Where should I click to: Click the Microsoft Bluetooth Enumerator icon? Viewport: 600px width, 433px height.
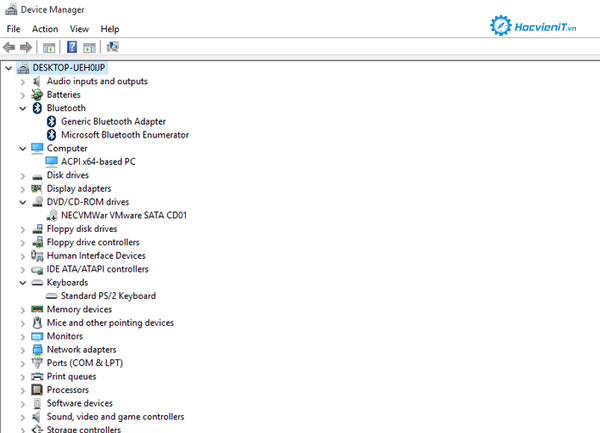click(52, 135)
